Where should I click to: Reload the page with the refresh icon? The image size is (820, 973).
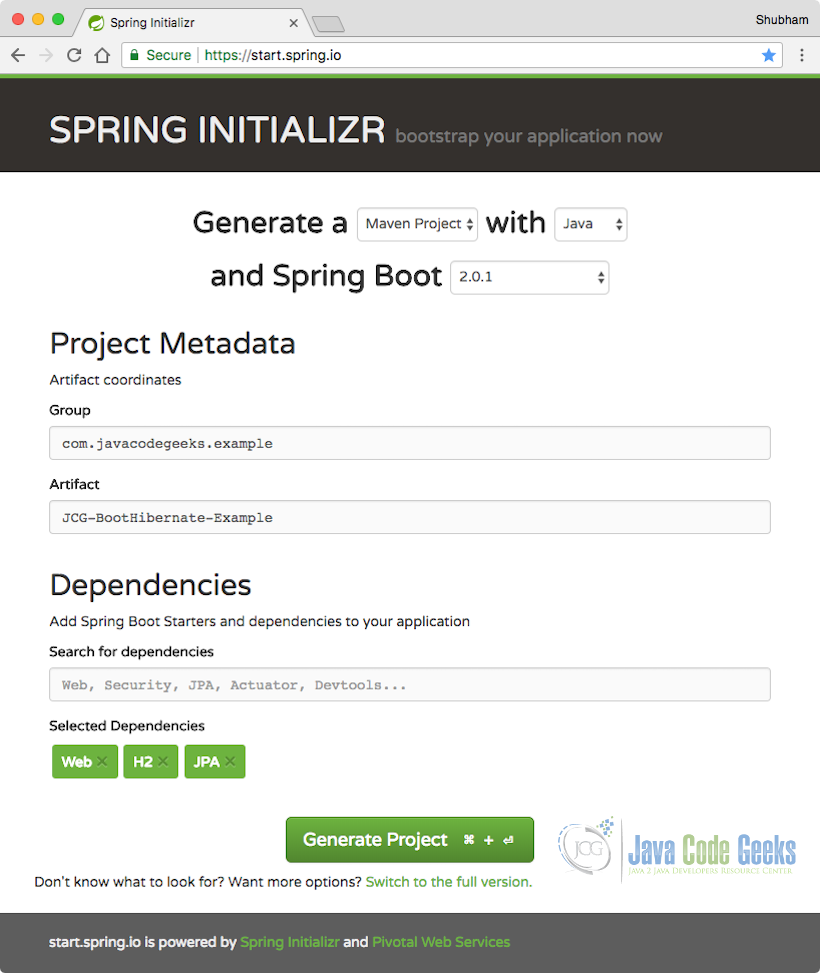[x=74, y=55]
